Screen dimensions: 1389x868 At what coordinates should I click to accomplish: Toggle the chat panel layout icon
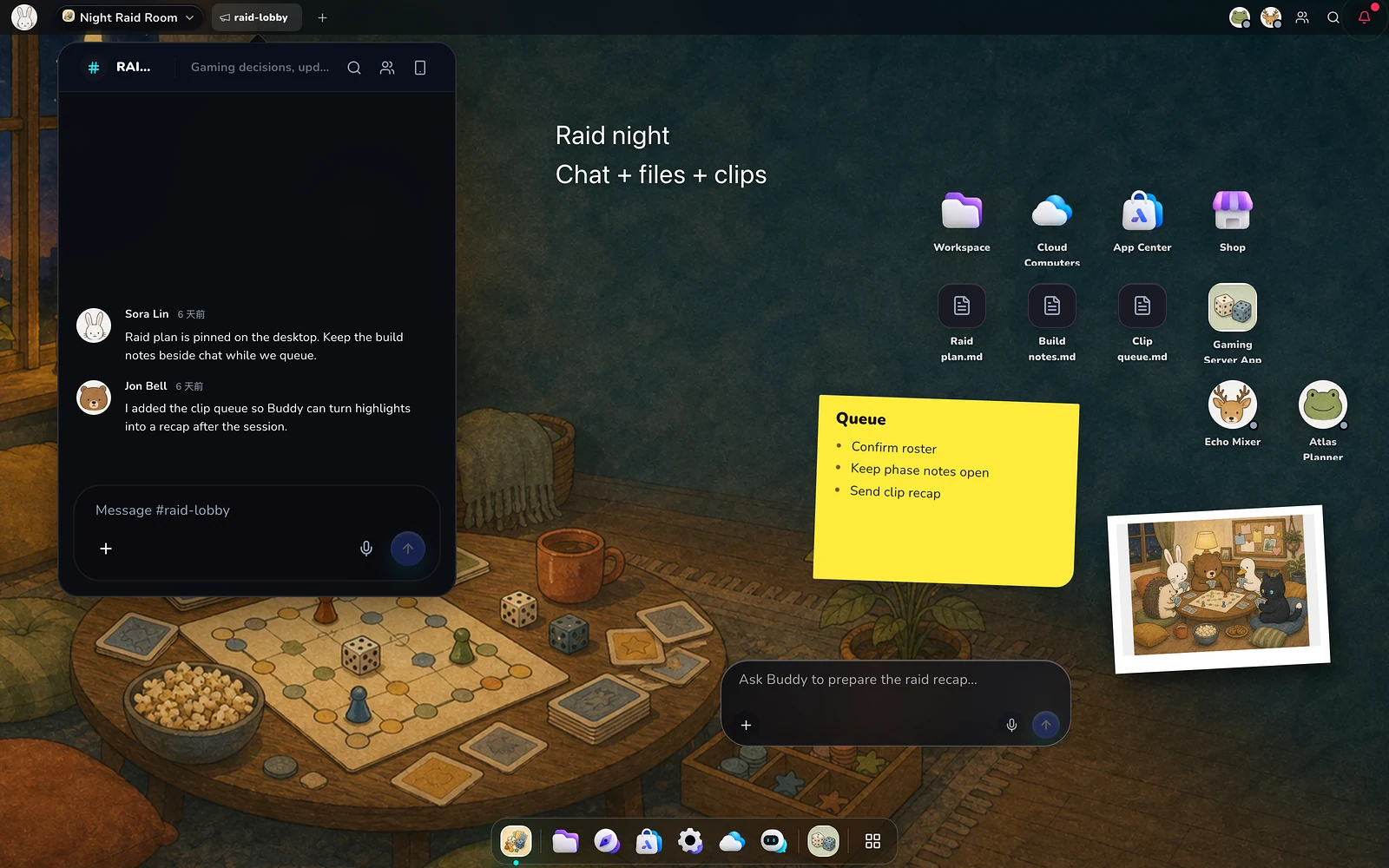[x=420, y=68]
